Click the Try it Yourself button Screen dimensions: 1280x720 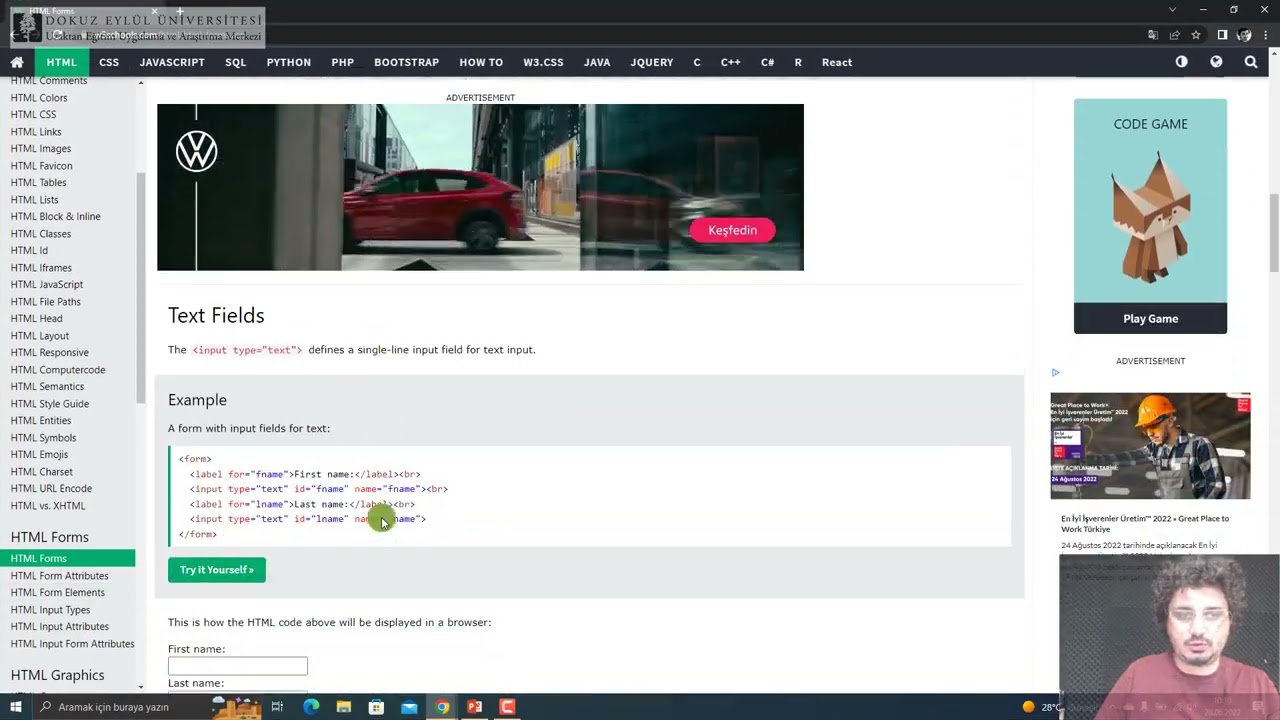click(217, 570)
